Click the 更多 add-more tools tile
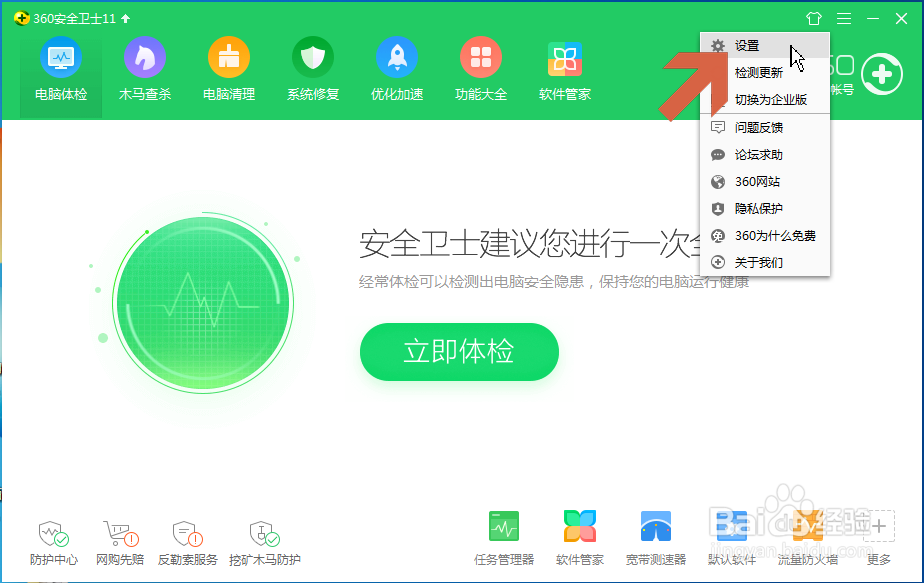Viewport: 924px width, 583px height. coord(879,539)
